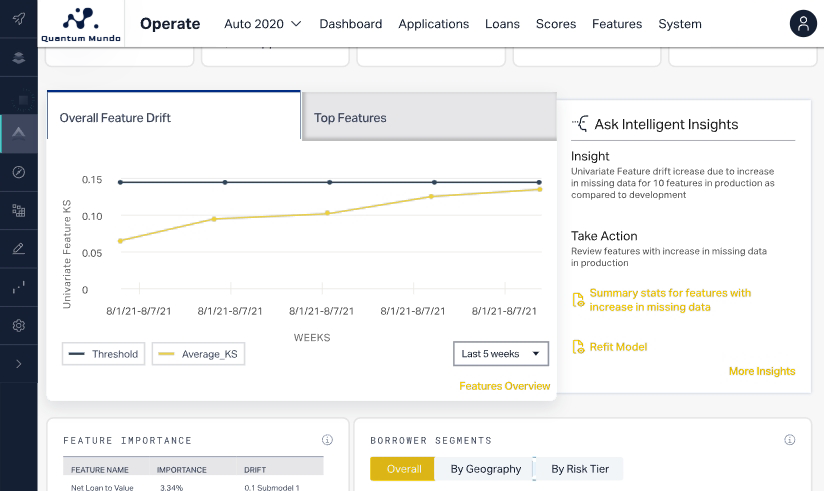Screen dimensions: 824x491
Task: Select the By Geography segment option
Action: pyautogui.click(x=485, y=469)
